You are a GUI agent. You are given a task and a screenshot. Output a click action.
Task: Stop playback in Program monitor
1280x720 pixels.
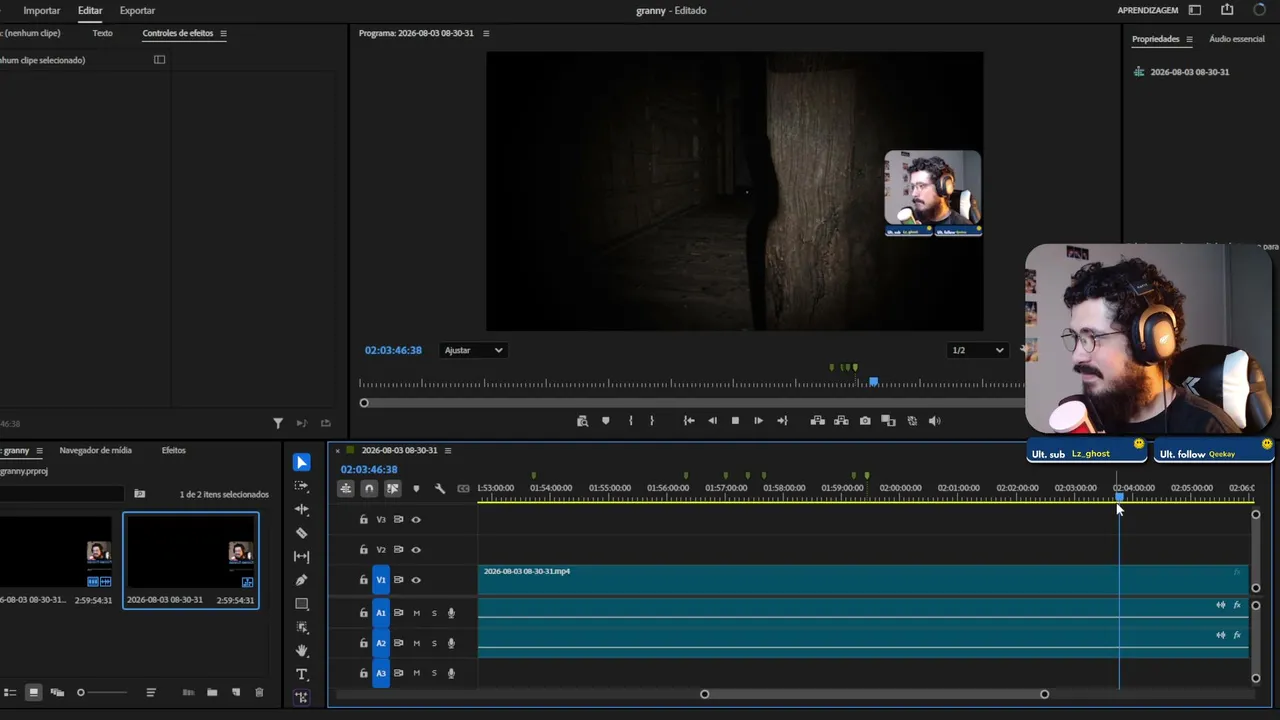[735, 421]
